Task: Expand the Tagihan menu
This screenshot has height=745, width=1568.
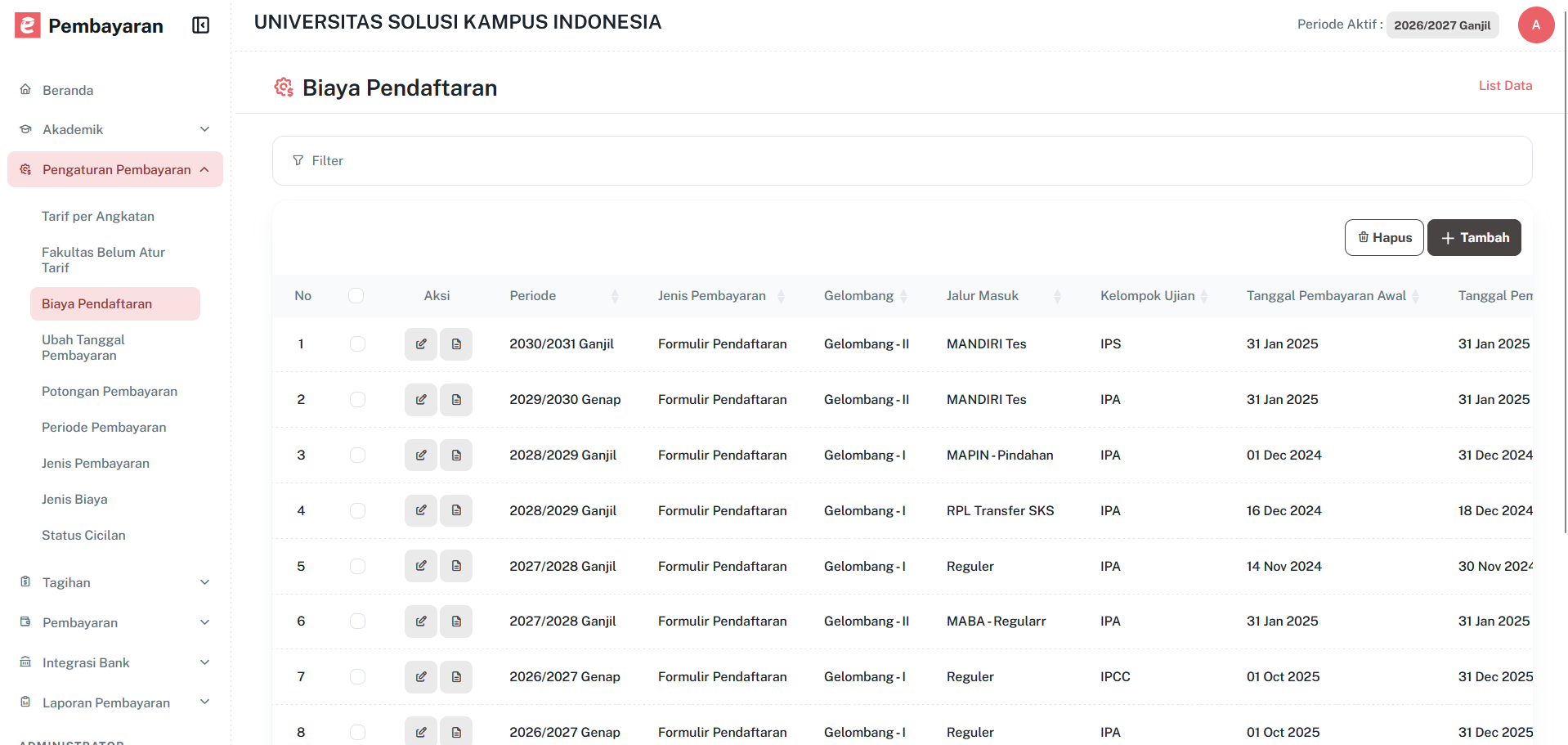Action: click(115, 582)
